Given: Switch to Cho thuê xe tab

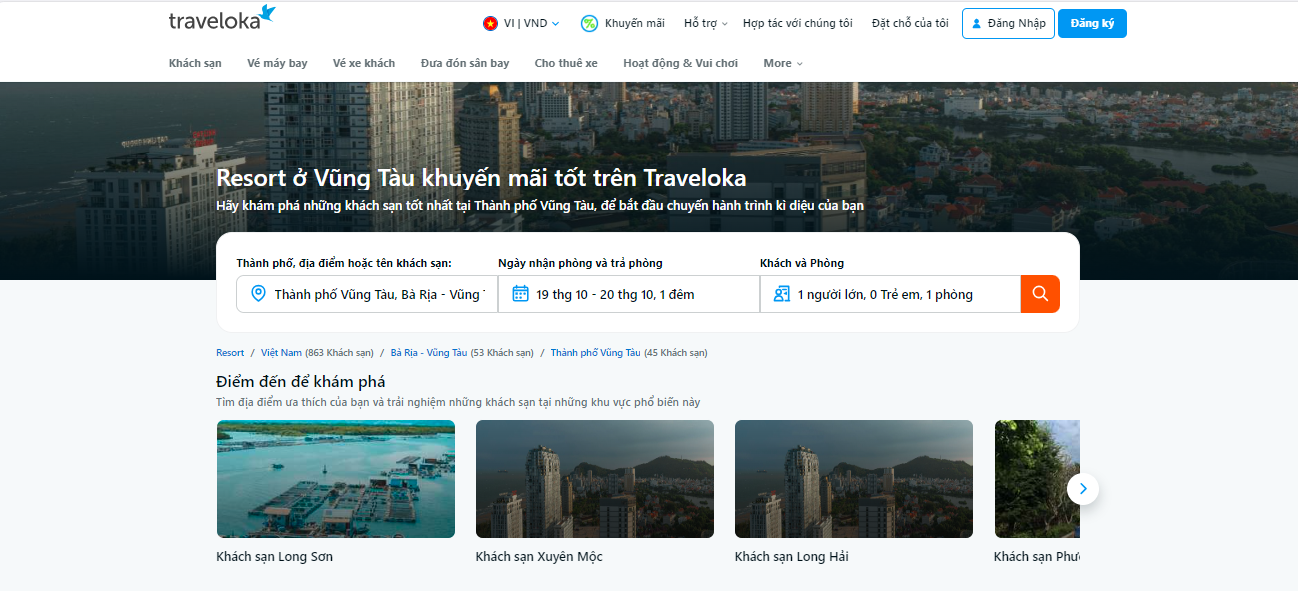Looking at the screenshot, I should (x=566, y=63).
